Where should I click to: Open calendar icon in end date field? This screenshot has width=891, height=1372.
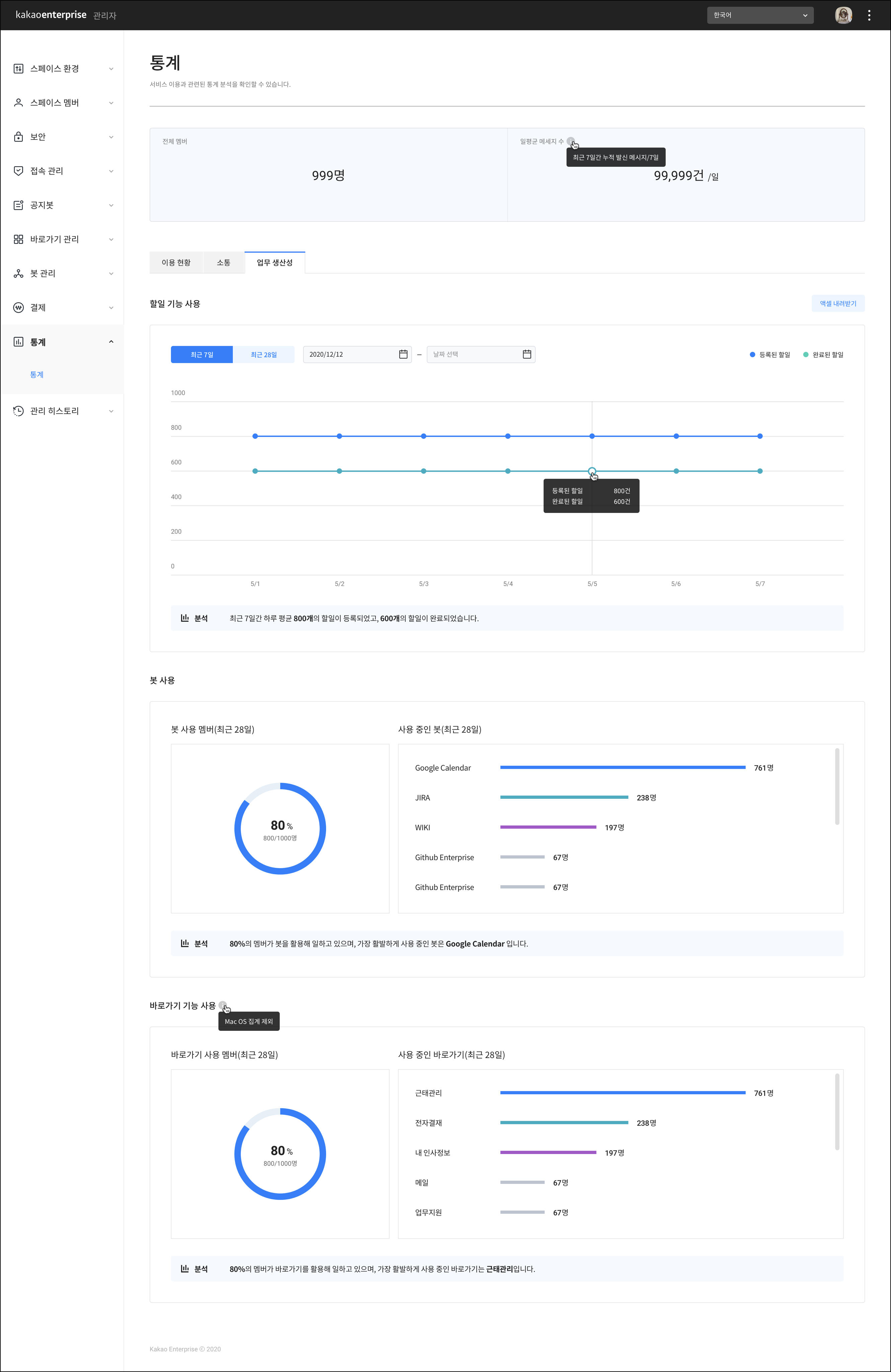527,354
